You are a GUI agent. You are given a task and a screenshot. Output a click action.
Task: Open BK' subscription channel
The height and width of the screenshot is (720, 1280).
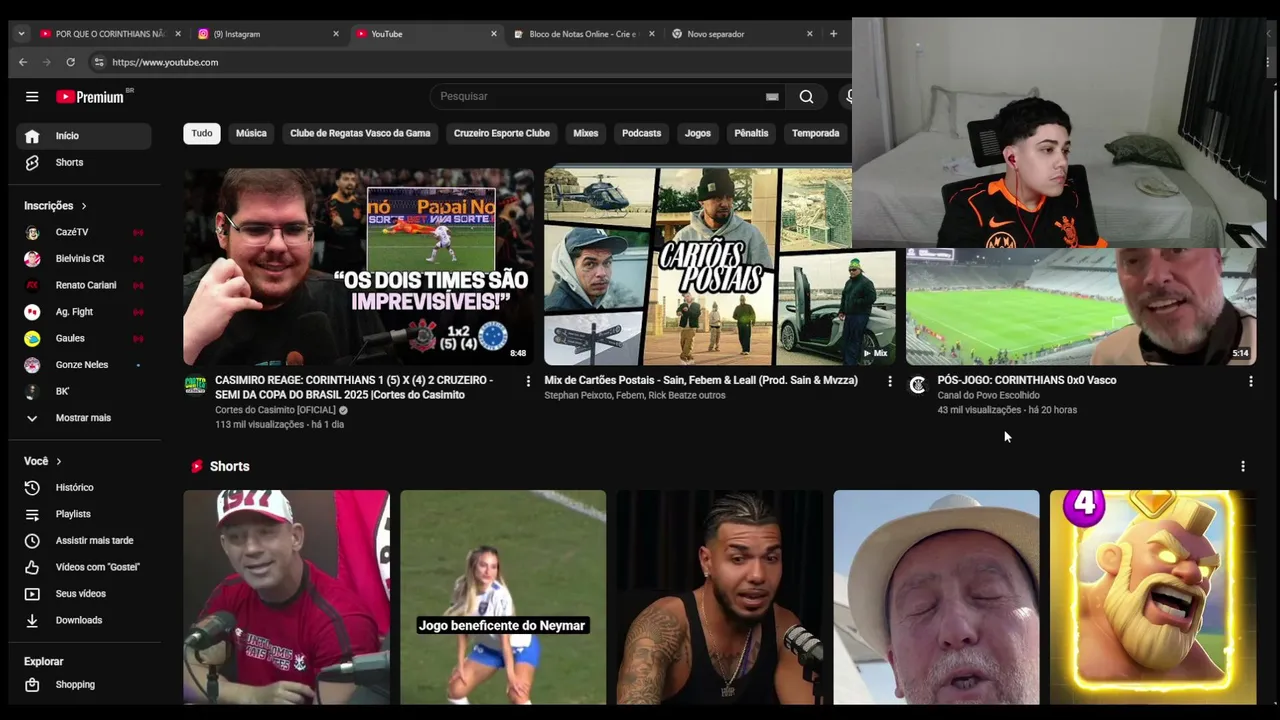84,391
